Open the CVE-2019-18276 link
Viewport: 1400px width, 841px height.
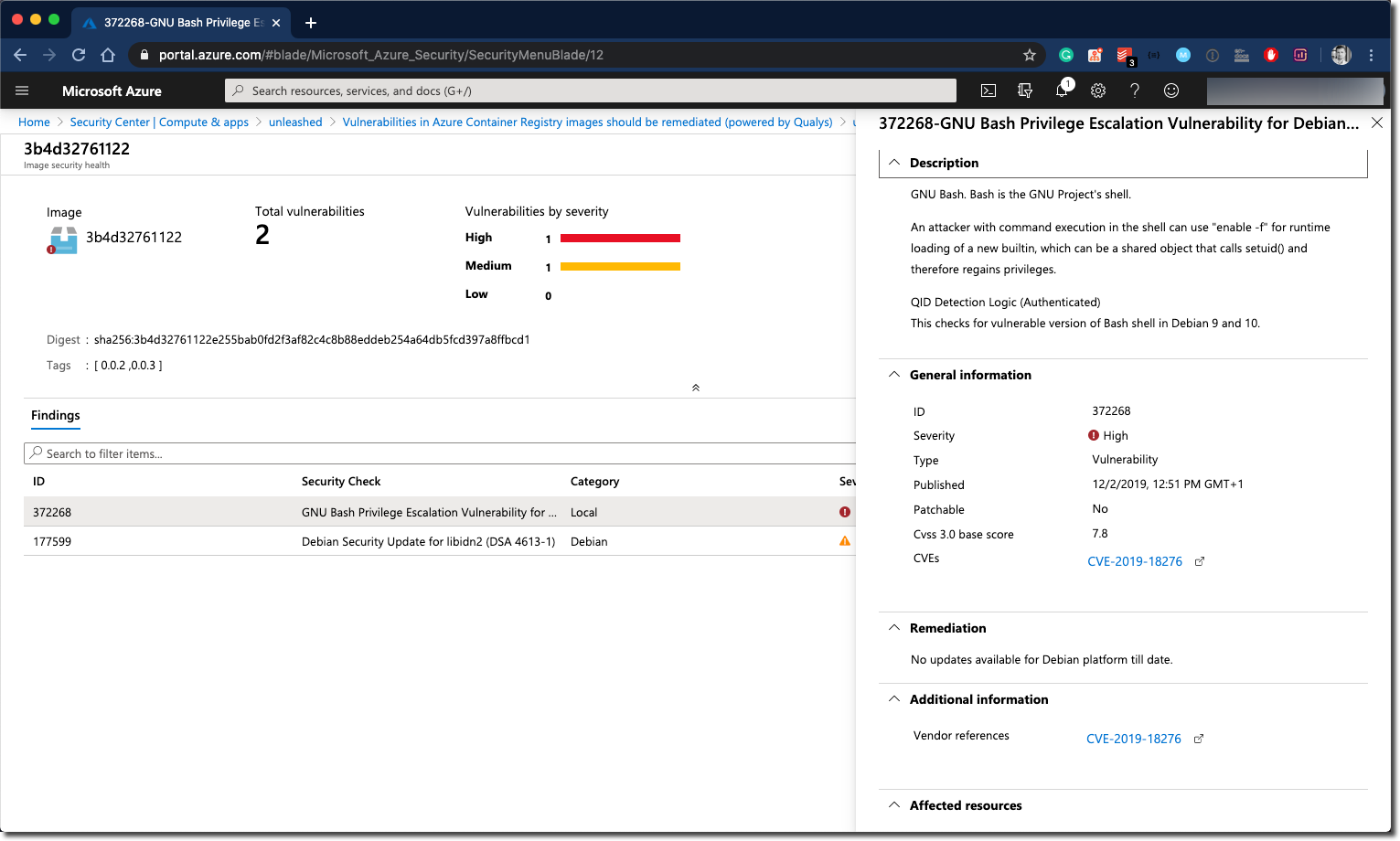(1136, 560)
